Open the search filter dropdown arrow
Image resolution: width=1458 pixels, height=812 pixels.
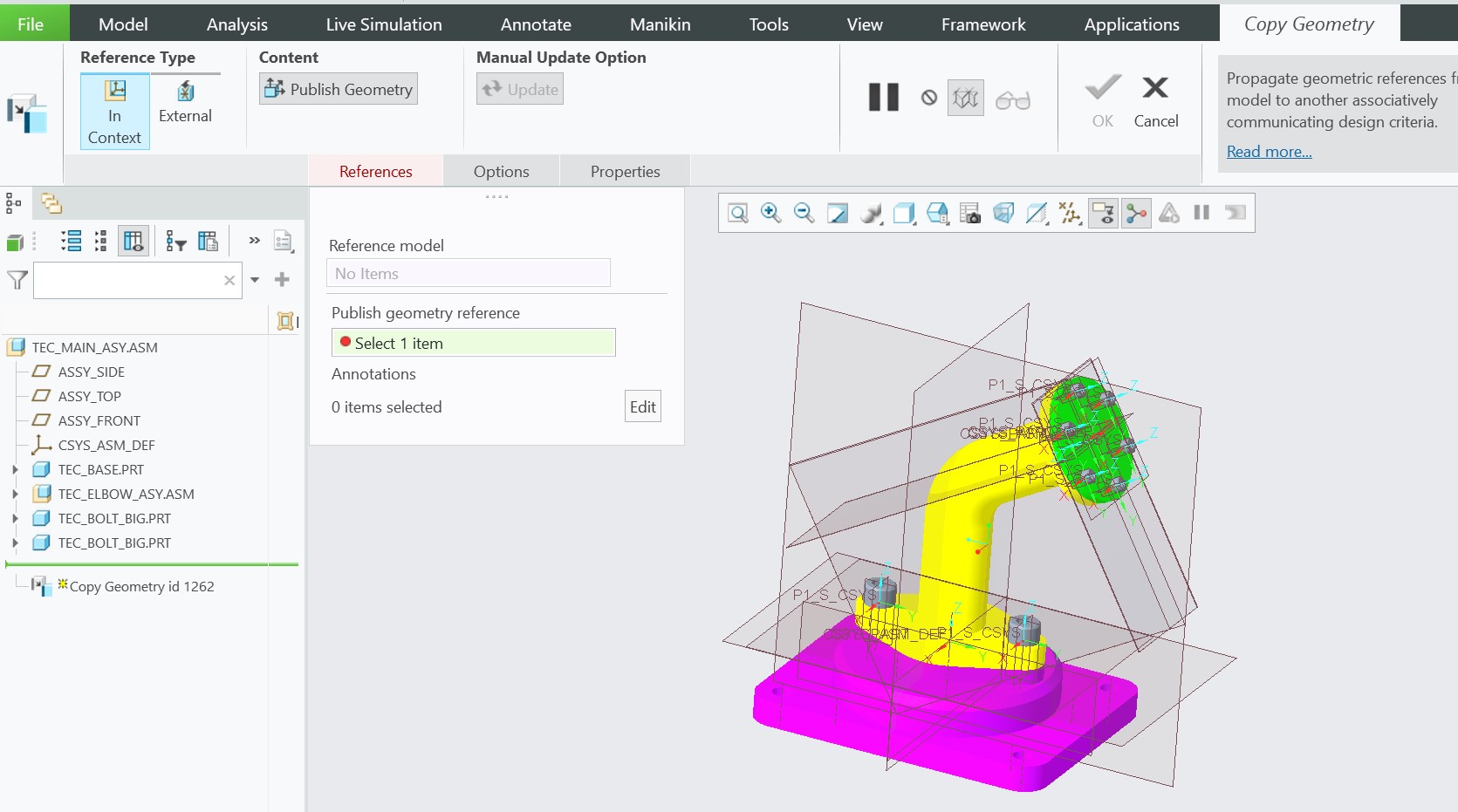click(x=255, y=280)
